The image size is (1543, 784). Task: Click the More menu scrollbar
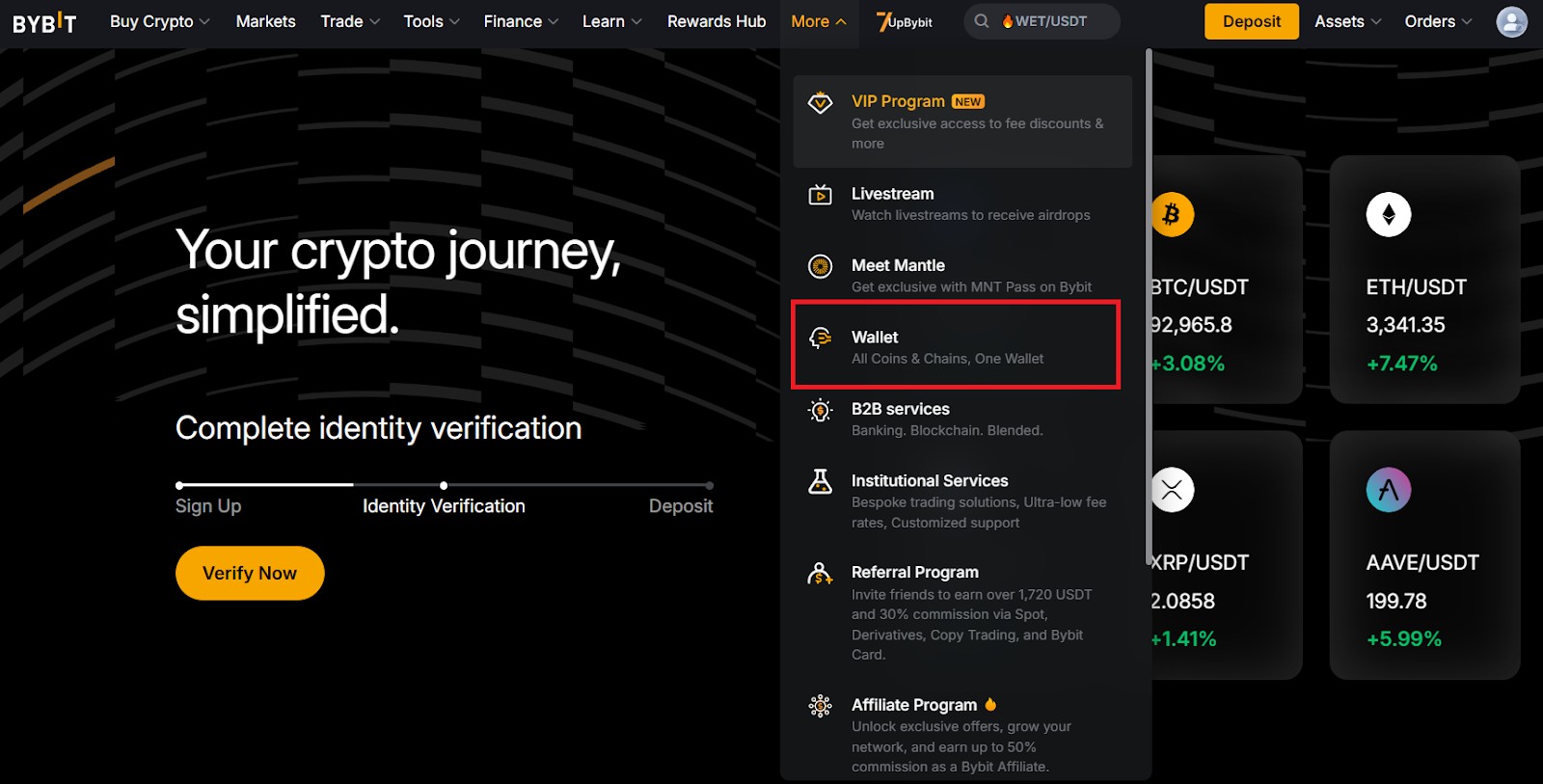(1149, 307)
